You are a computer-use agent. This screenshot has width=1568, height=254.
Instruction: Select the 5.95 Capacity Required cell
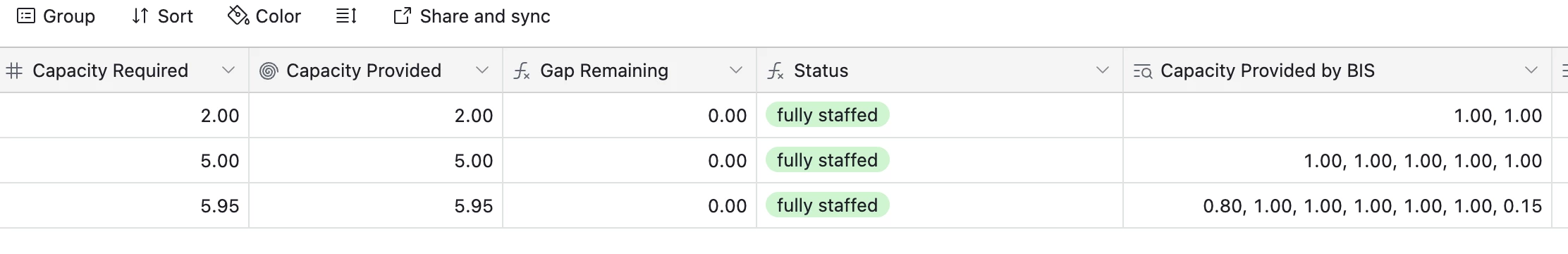click(x=124, y=205)
